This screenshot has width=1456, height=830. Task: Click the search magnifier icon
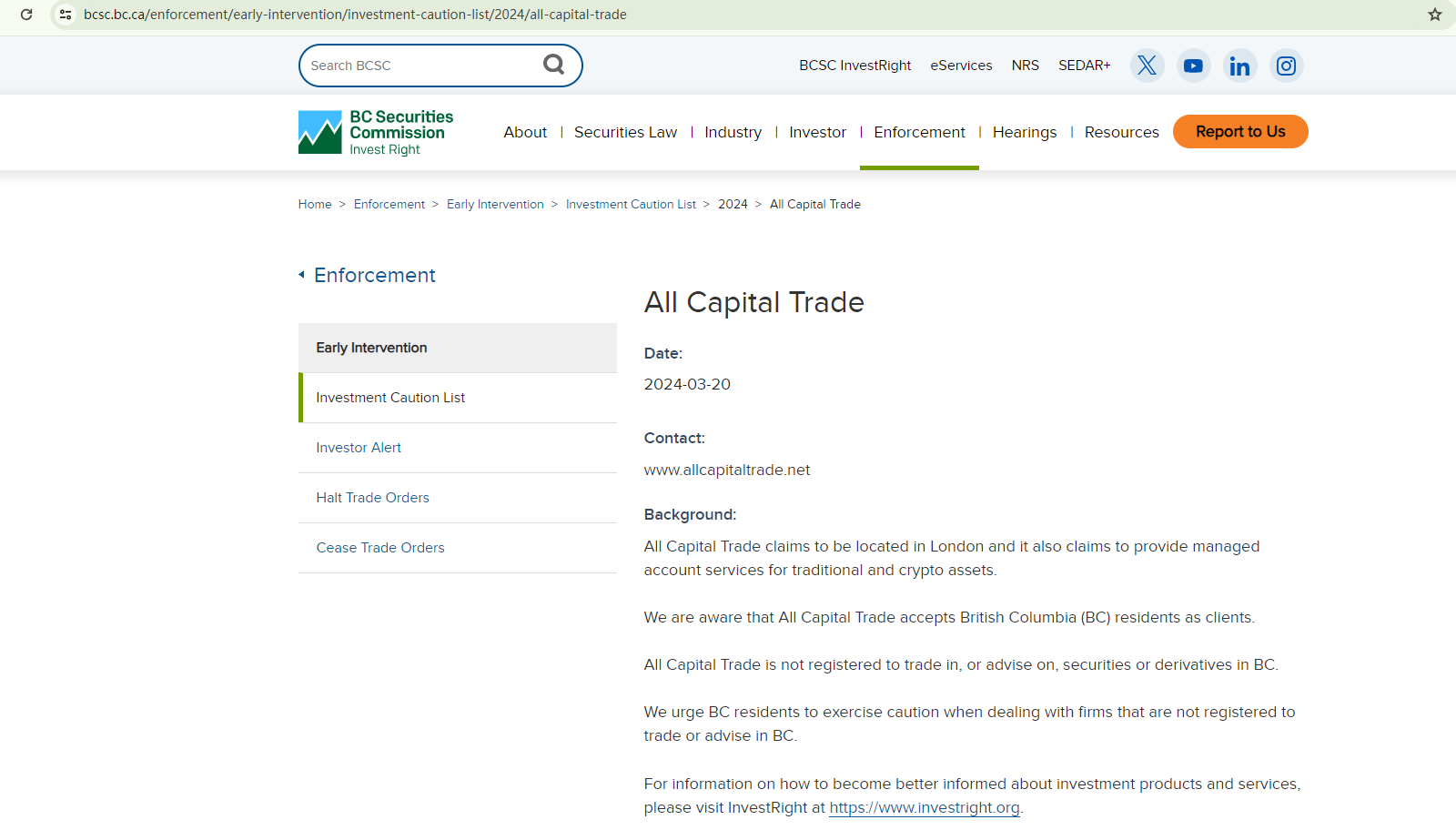[x=553, y=65]
